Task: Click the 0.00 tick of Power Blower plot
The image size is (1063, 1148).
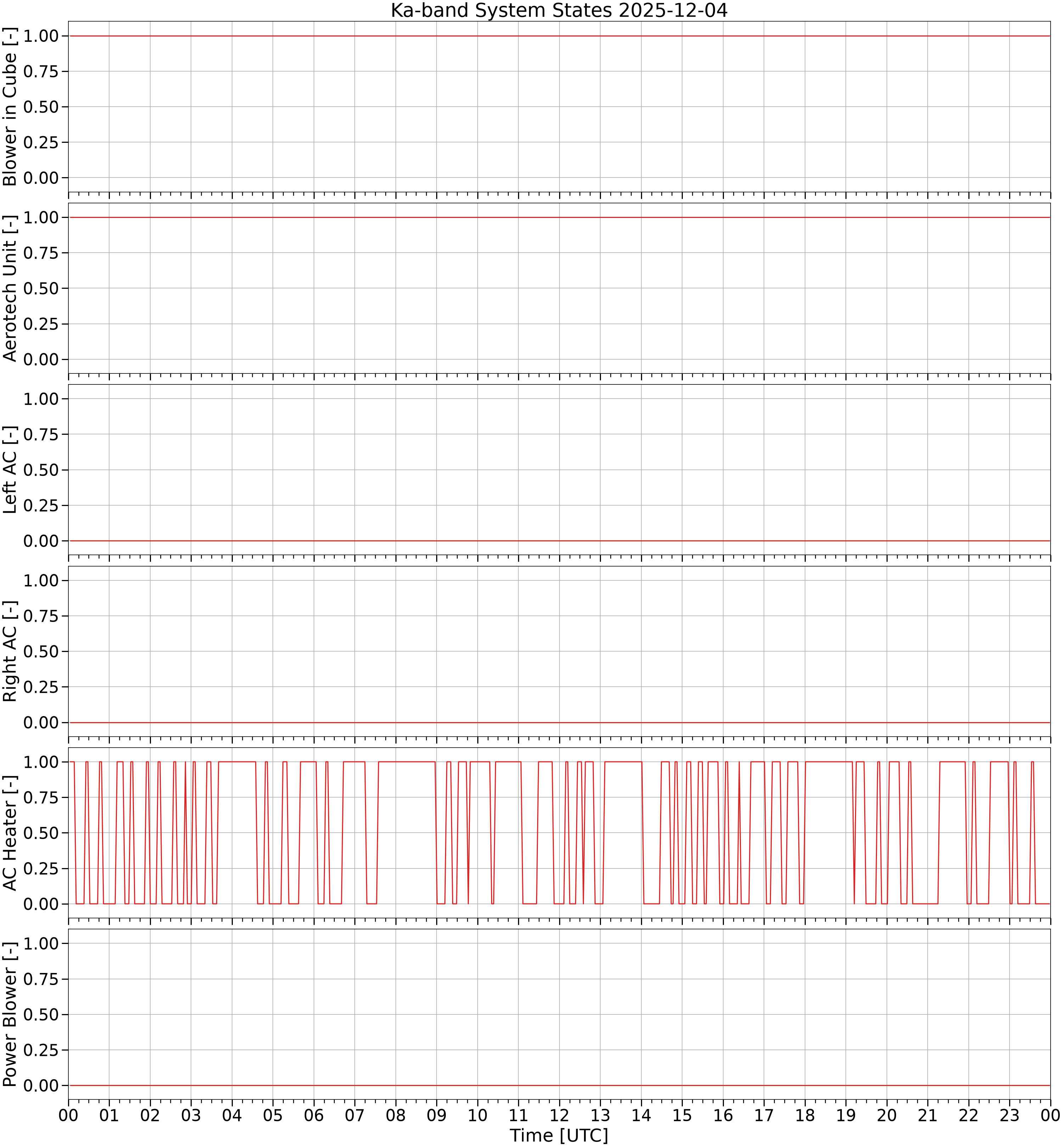Action: pos(41,1085)
